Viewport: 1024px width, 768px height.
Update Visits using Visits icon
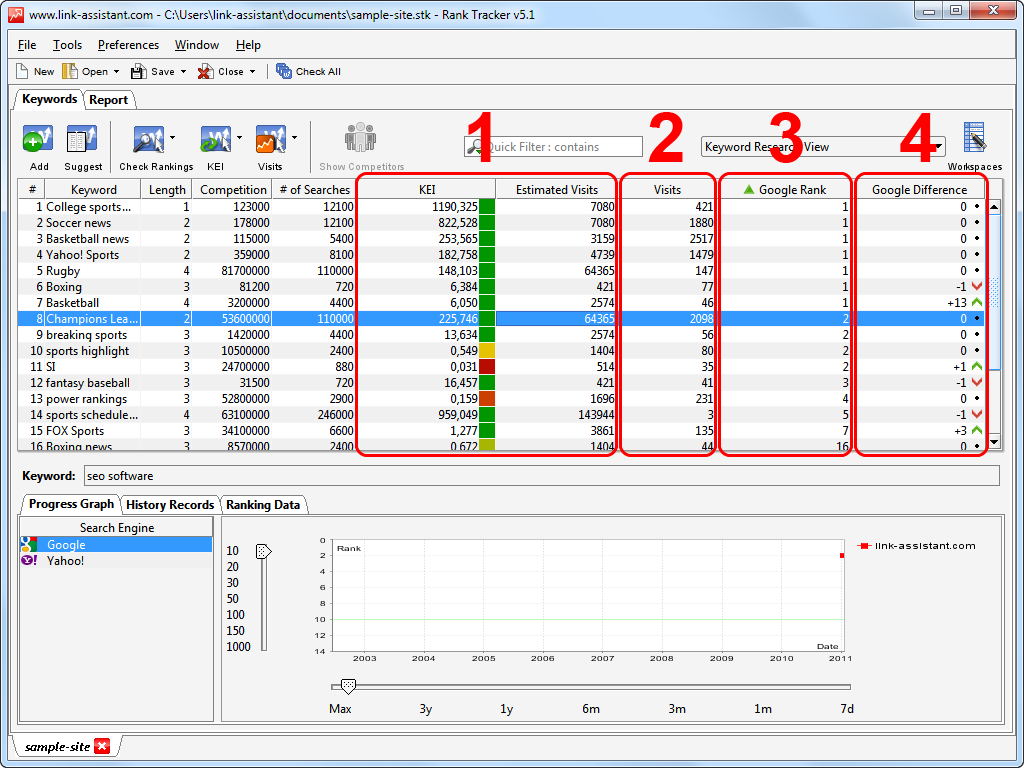270,139
